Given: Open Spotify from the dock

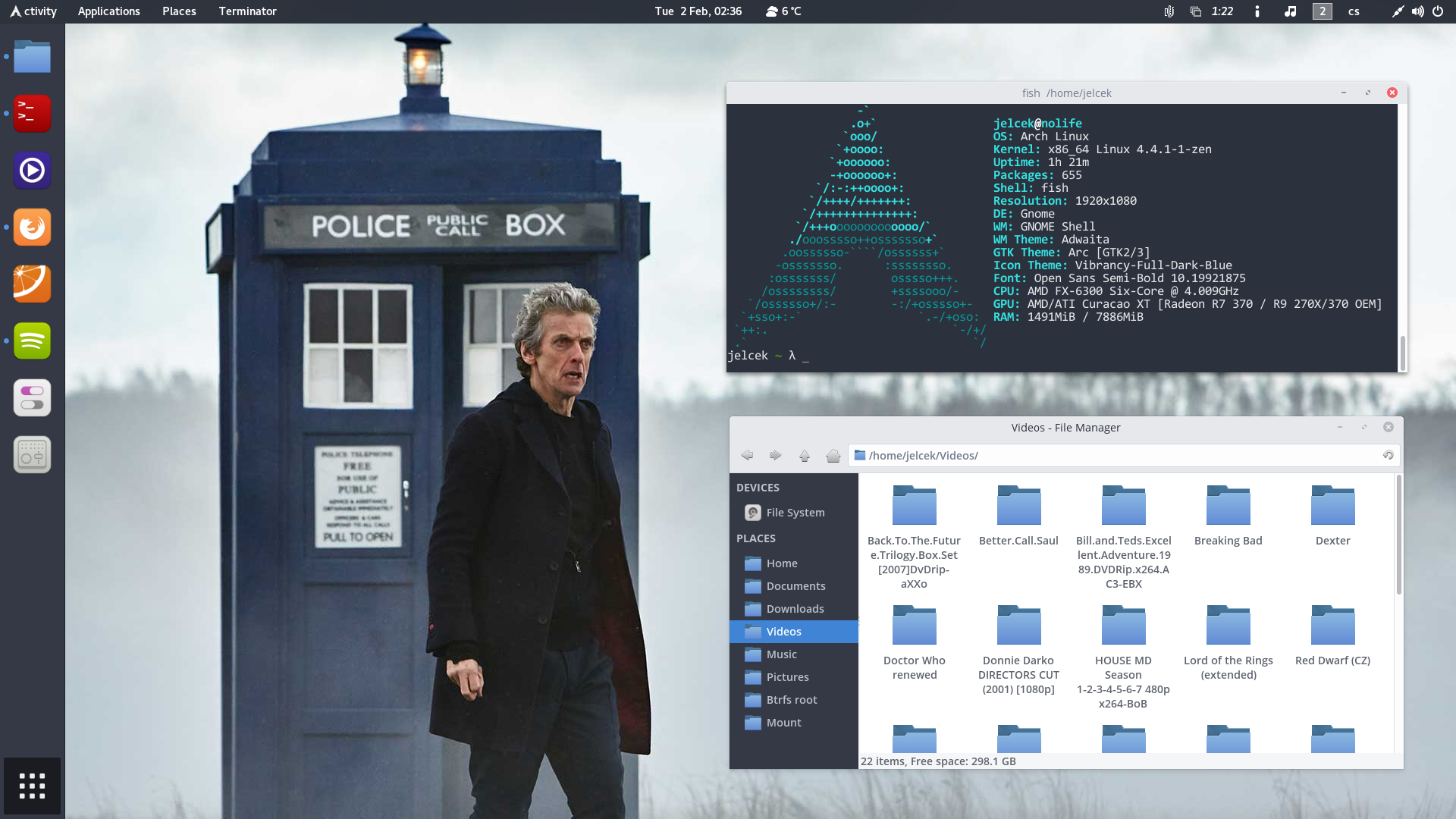Looking at the screenshot, I should 32,341.
